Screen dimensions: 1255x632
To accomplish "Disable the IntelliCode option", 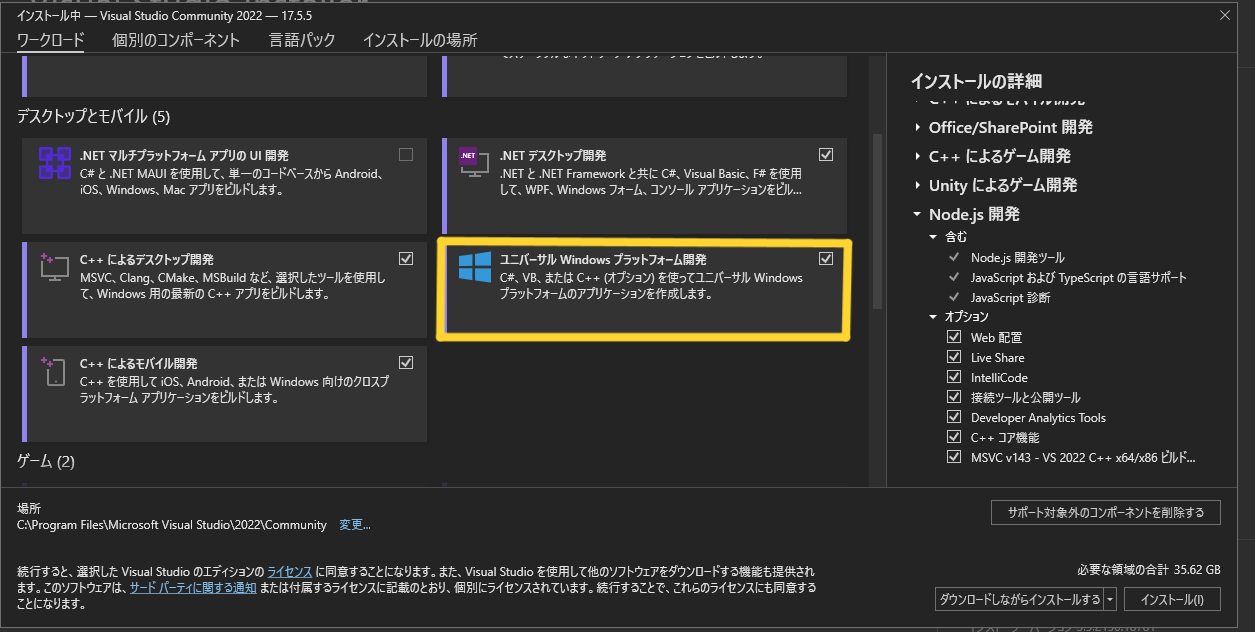I will point(953,377).
